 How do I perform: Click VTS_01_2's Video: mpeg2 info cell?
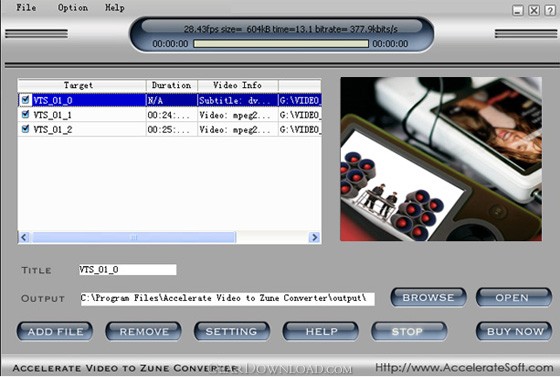point(238,130)
